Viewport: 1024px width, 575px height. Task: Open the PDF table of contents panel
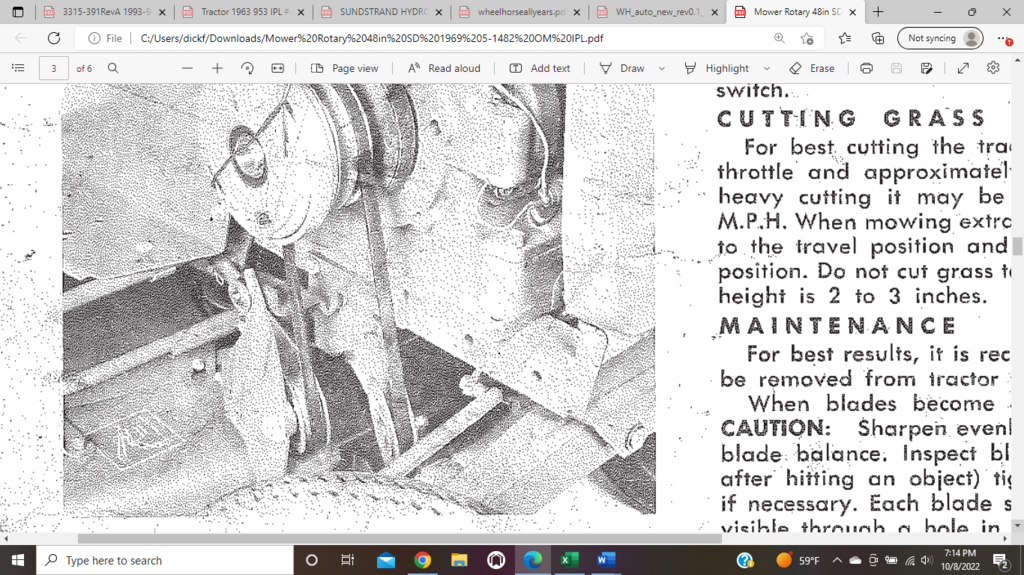17,68
